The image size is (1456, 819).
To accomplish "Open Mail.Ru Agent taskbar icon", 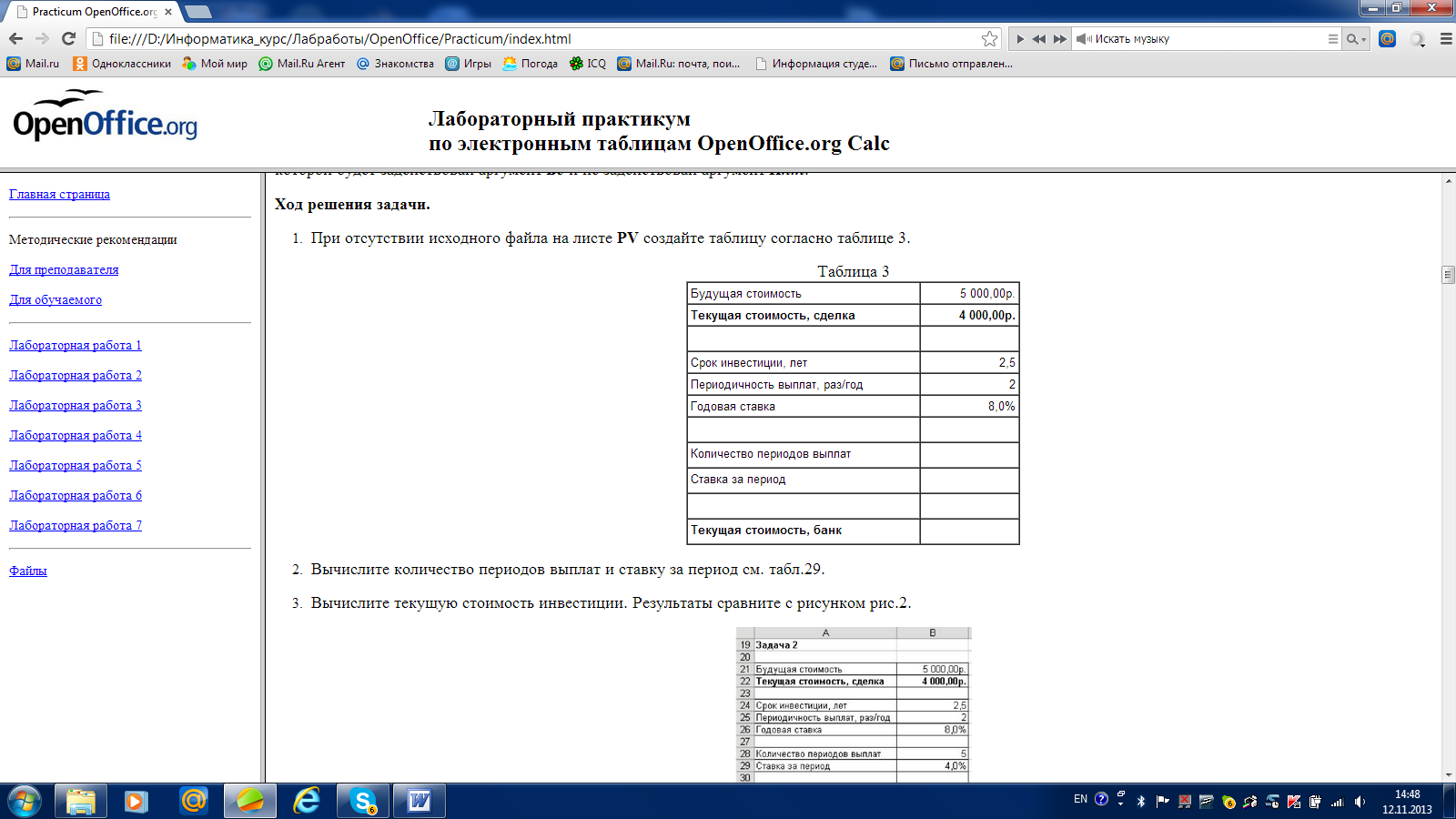I will pyautogui.click(x=194, y=801).
